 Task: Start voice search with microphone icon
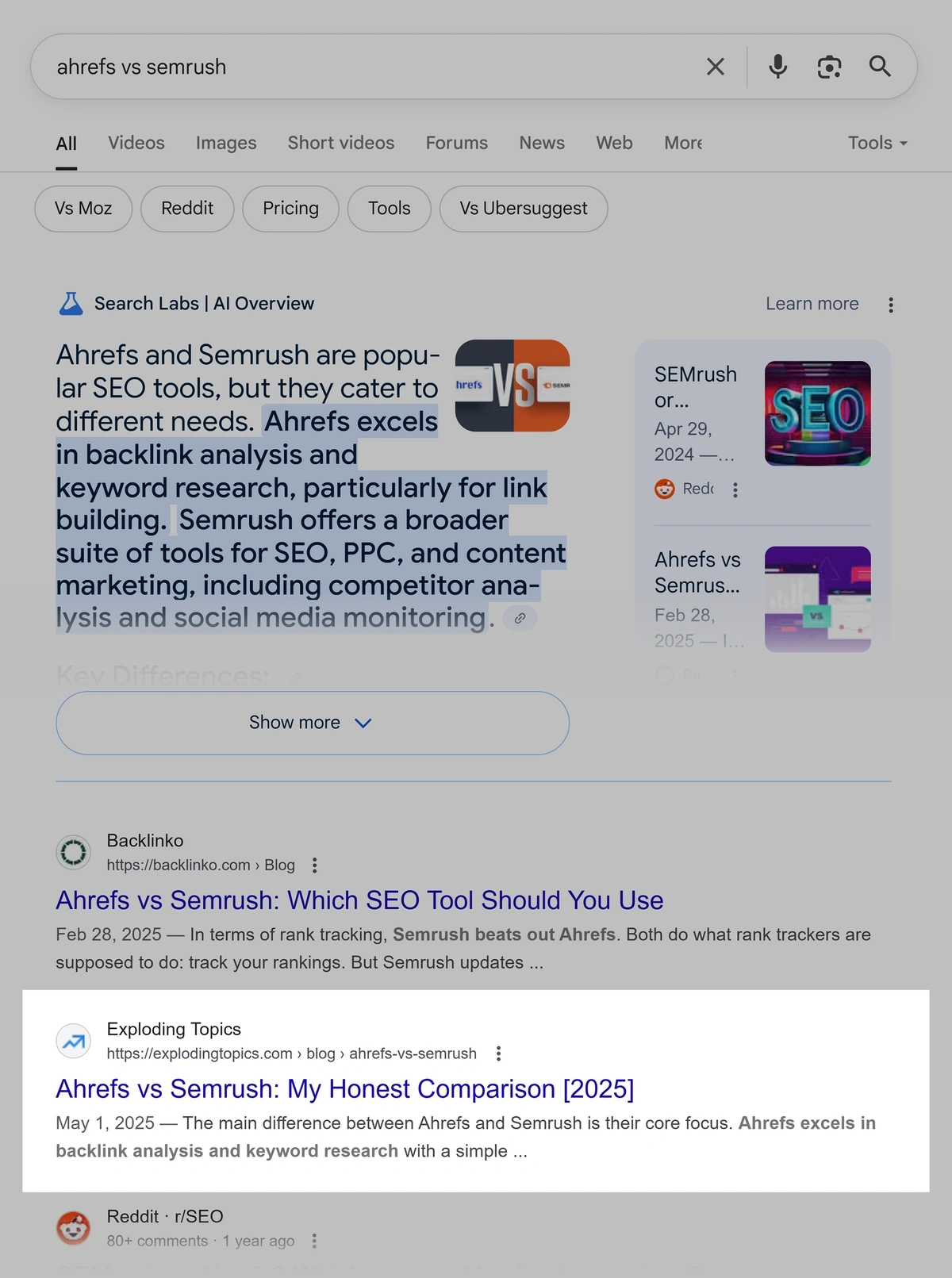tap(777, 67)
